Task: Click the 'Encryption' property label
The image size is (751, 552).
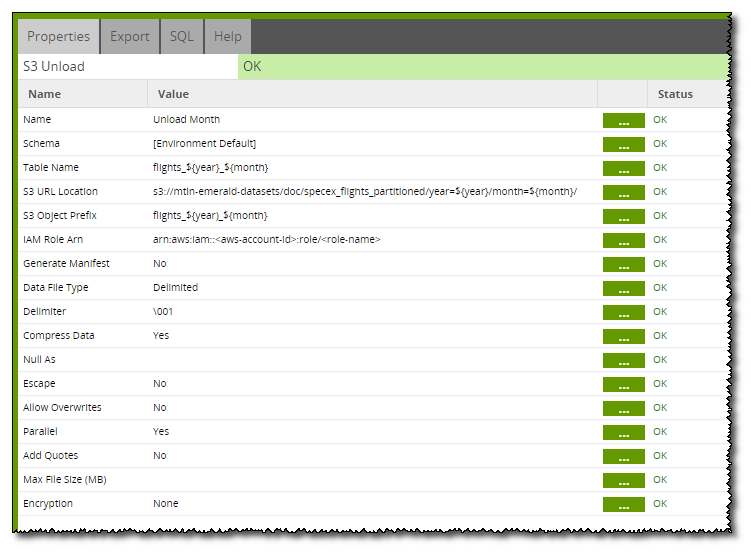Action: click(48, 504)
